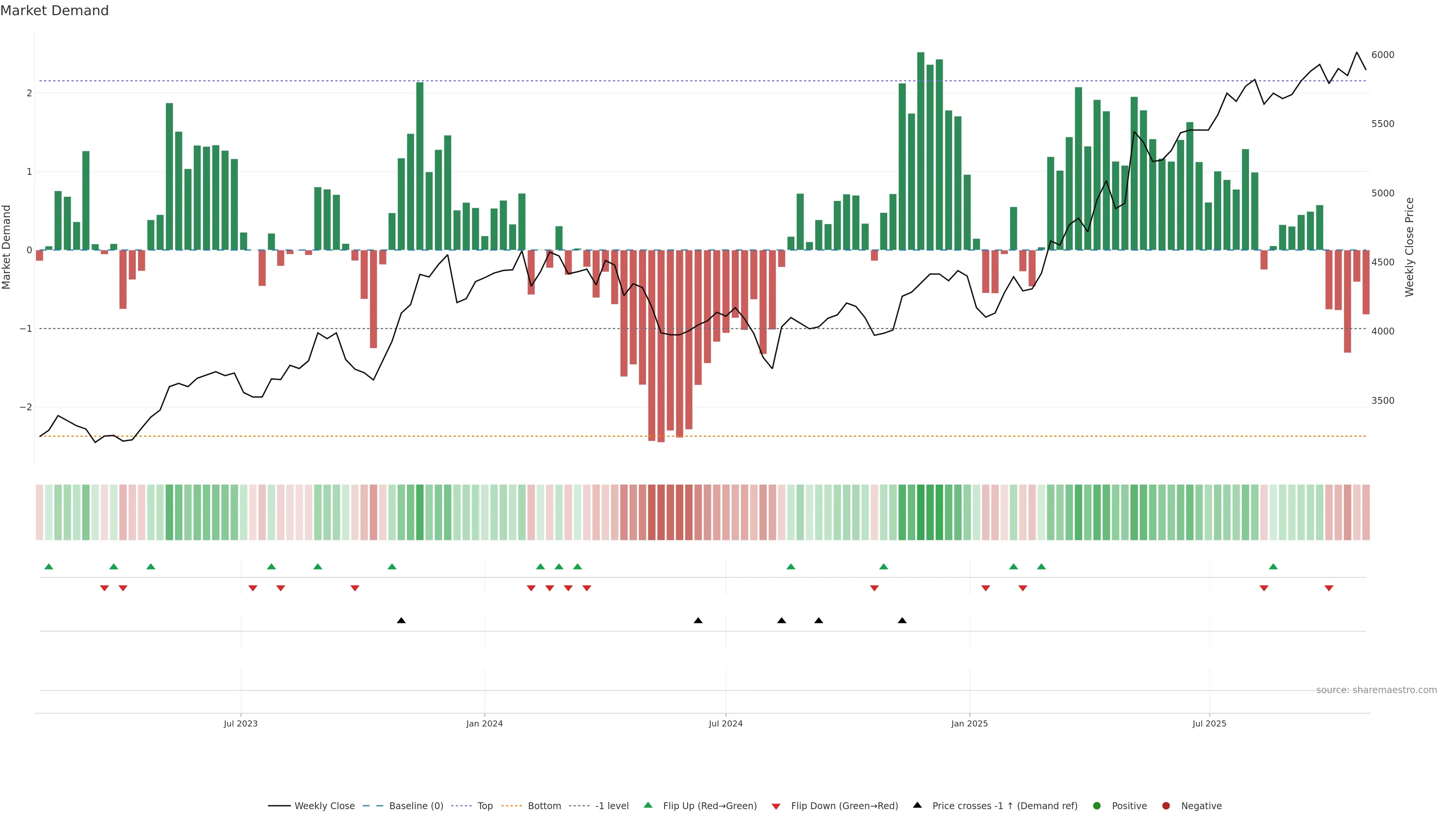Viewport: 1456px width, 819px height.
Task: Click the red Flip Down legend triangle
Action: [776, 806]
